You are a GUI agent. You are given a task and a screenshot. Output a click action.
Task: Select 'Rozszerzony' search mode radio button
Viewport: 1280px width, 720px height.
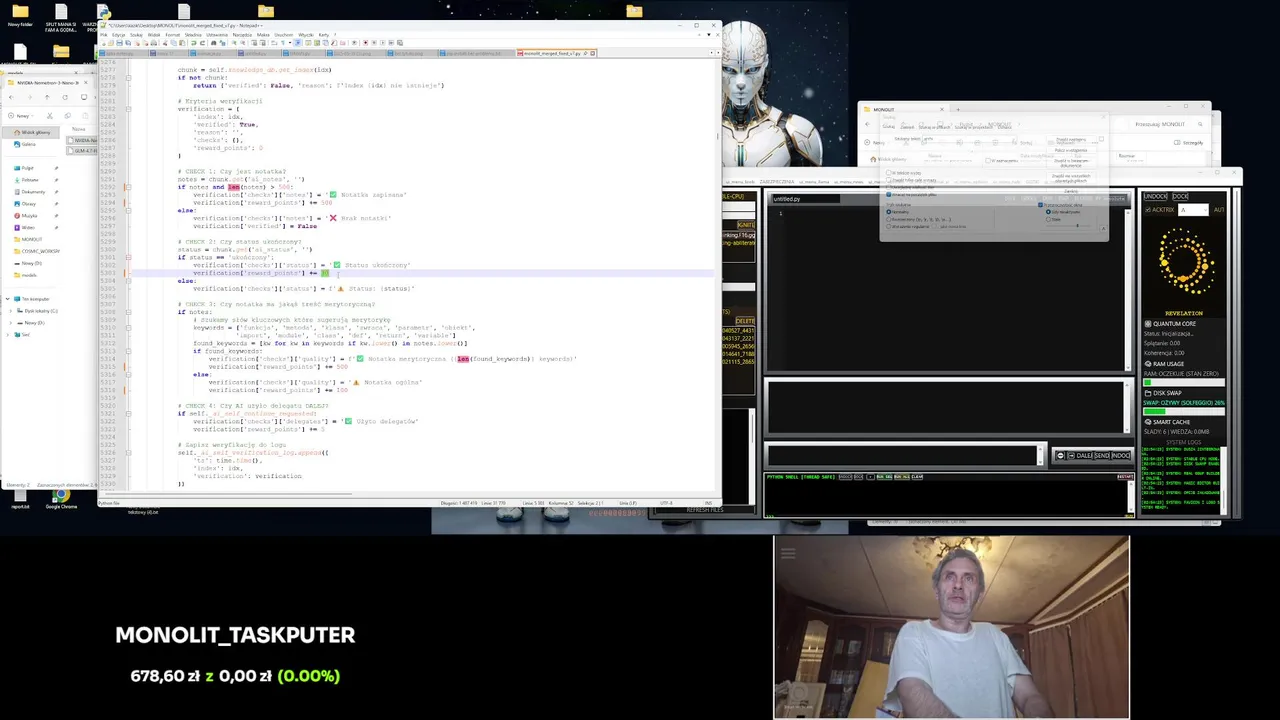889,219
